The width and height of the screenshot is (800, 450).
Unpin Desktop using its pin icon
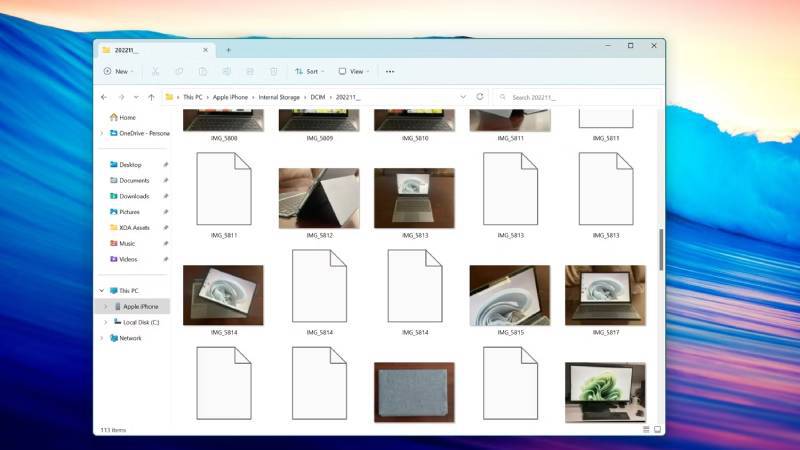click(165, 165)
